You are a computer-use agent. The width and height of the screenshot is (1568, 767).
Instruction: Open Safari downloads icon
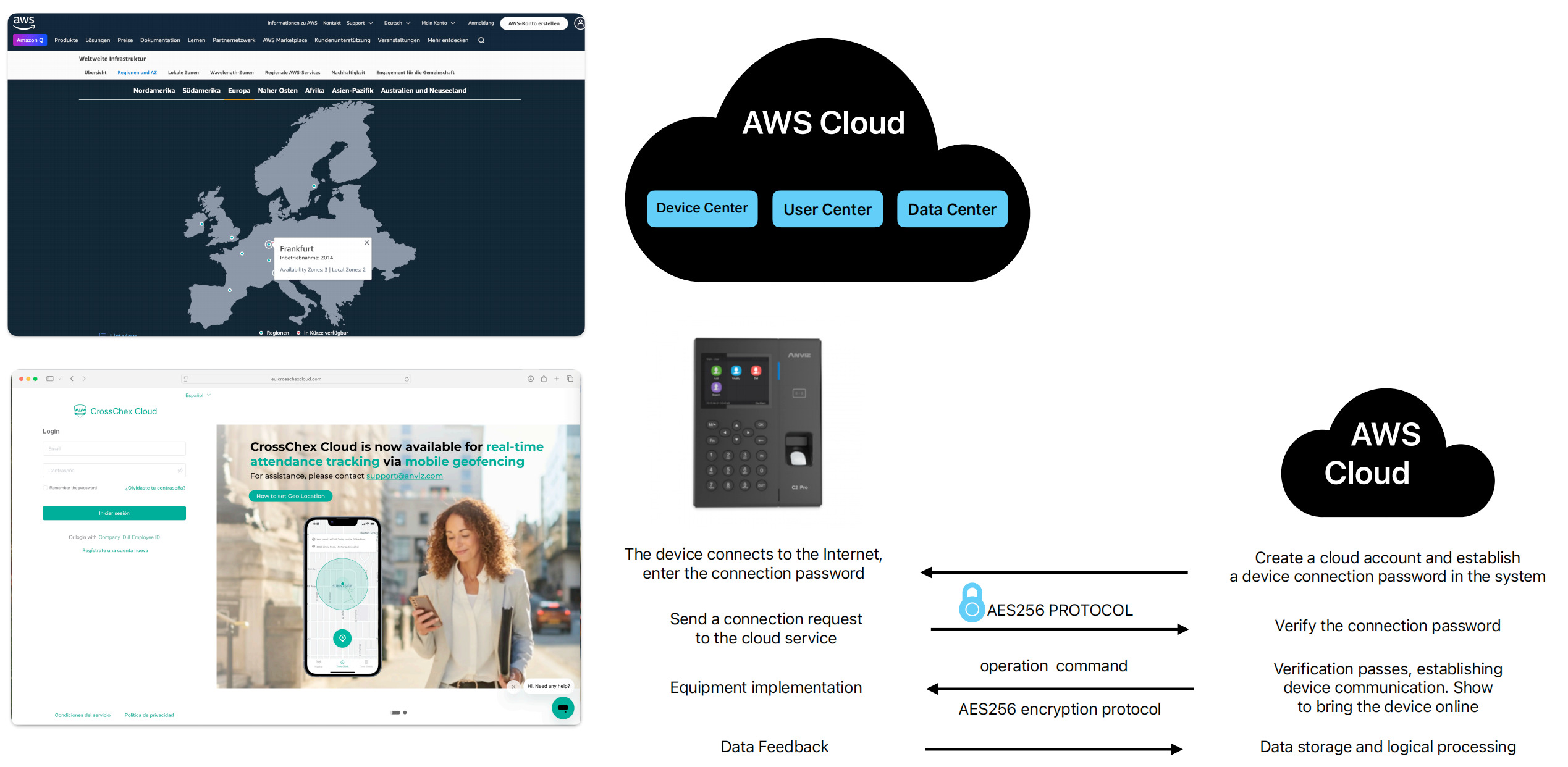tap(531, 379)
